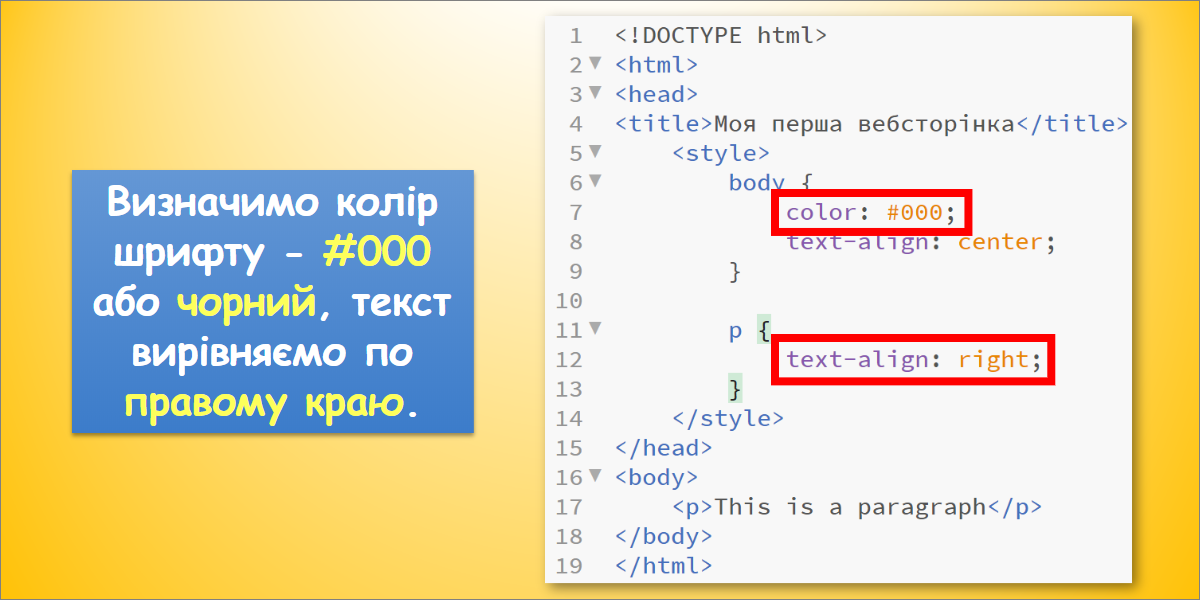Collapse the style block fold arrow on line 5
This screenshot has height=600, width=1200.
pyautogui.click(x=596, y=152)
